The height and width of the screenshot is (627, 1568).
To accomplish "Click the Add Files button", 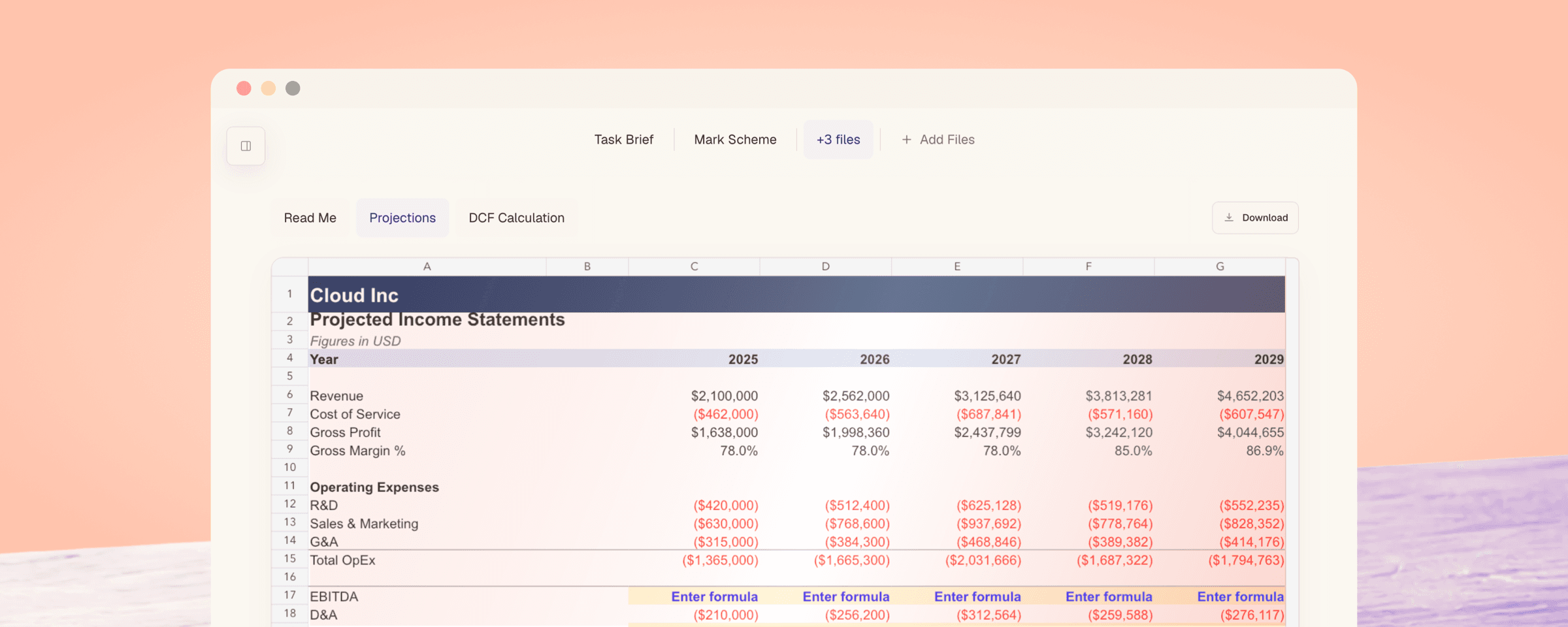I will [938, 140].
